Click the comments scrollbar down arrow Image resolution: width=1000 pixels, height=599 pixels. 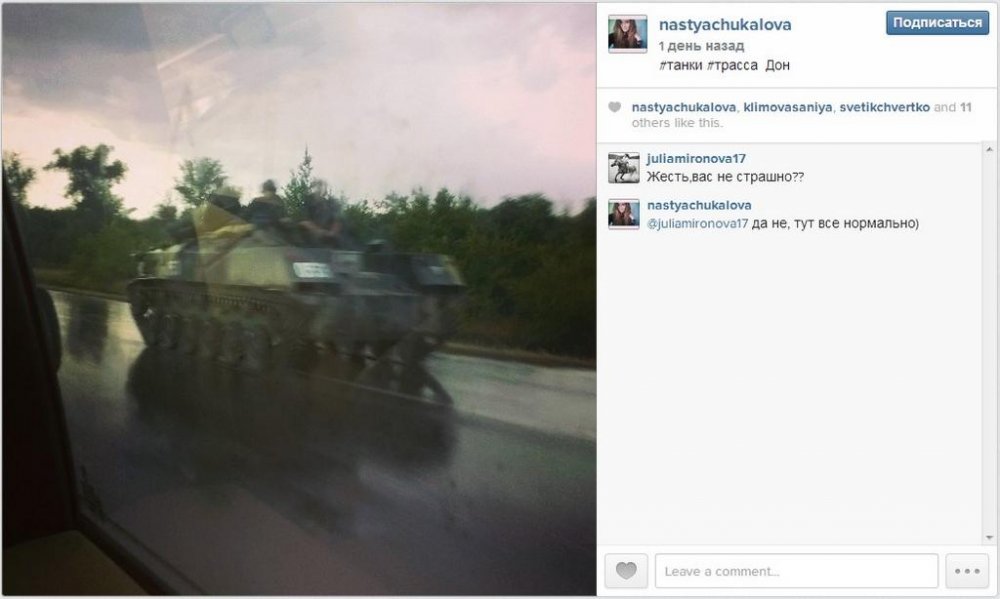pyautogui.click(x=989, y=538)
